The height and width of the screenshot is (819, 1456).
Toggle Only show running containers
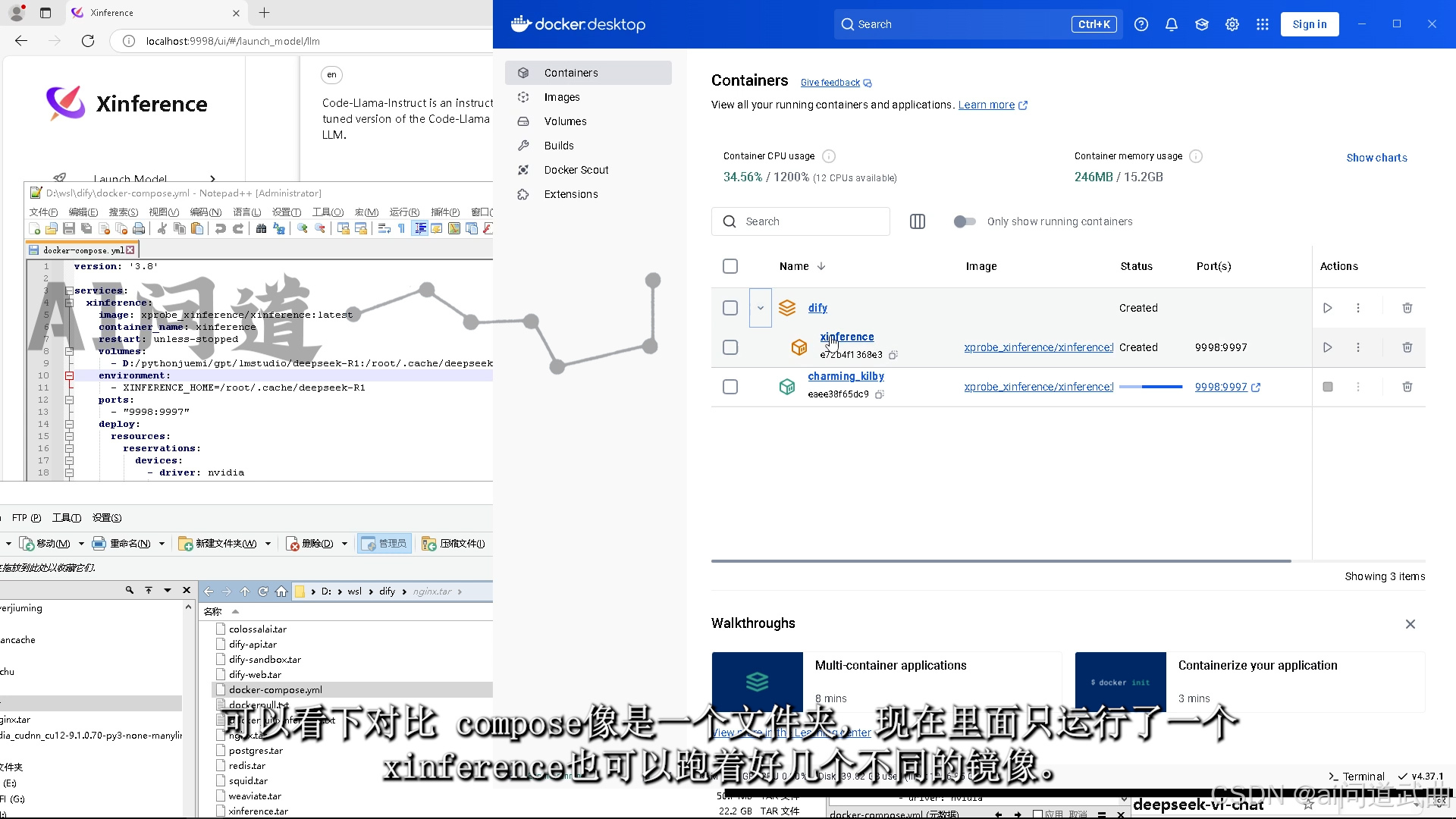coord(964,221)
